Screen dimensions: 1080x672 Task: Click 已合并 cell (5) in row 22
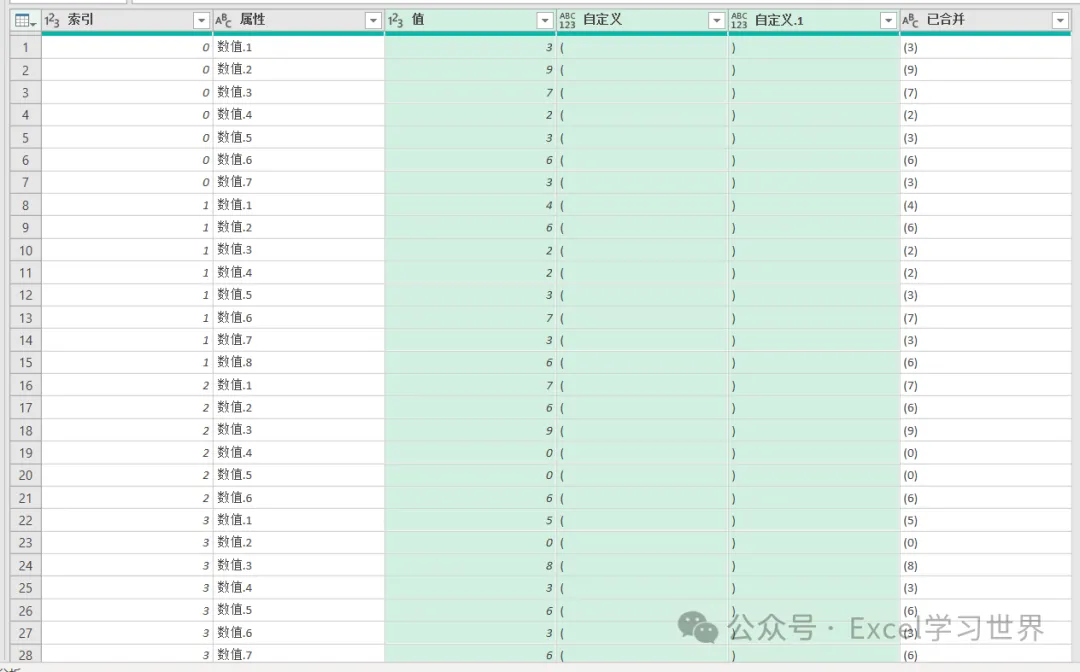(x=985, y=521)
